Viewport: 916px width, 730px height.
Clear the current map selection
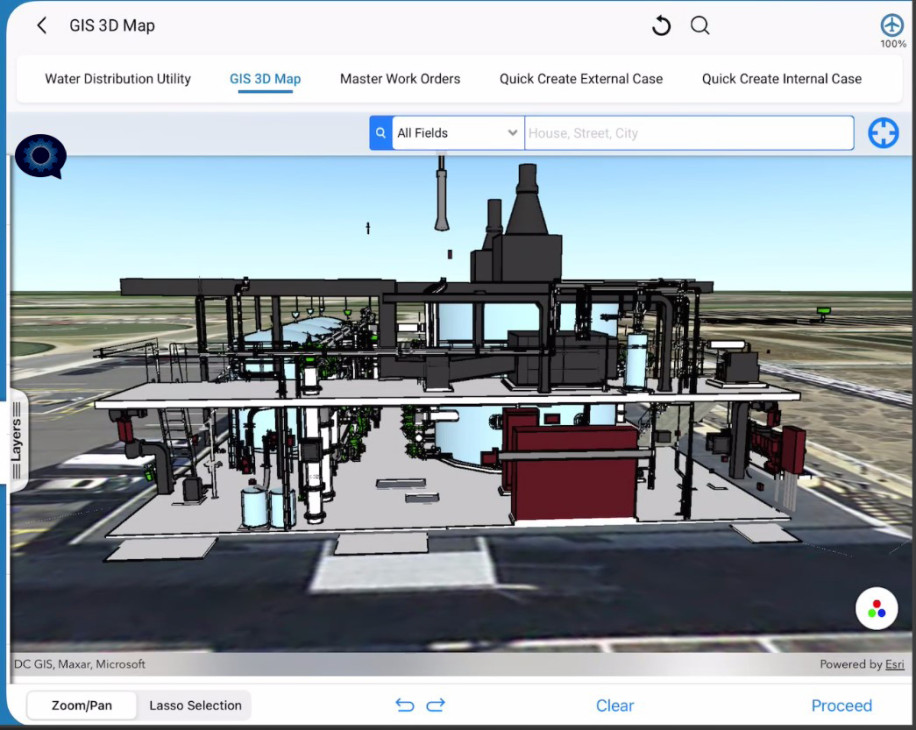click(x=614, y=705)
